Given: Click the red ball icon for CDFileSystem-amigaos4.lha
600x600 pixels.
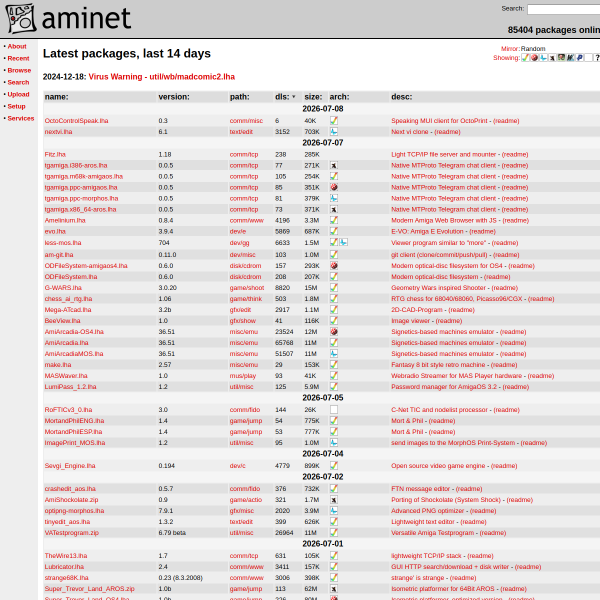Looking at the screenshot, I should 334,266.
